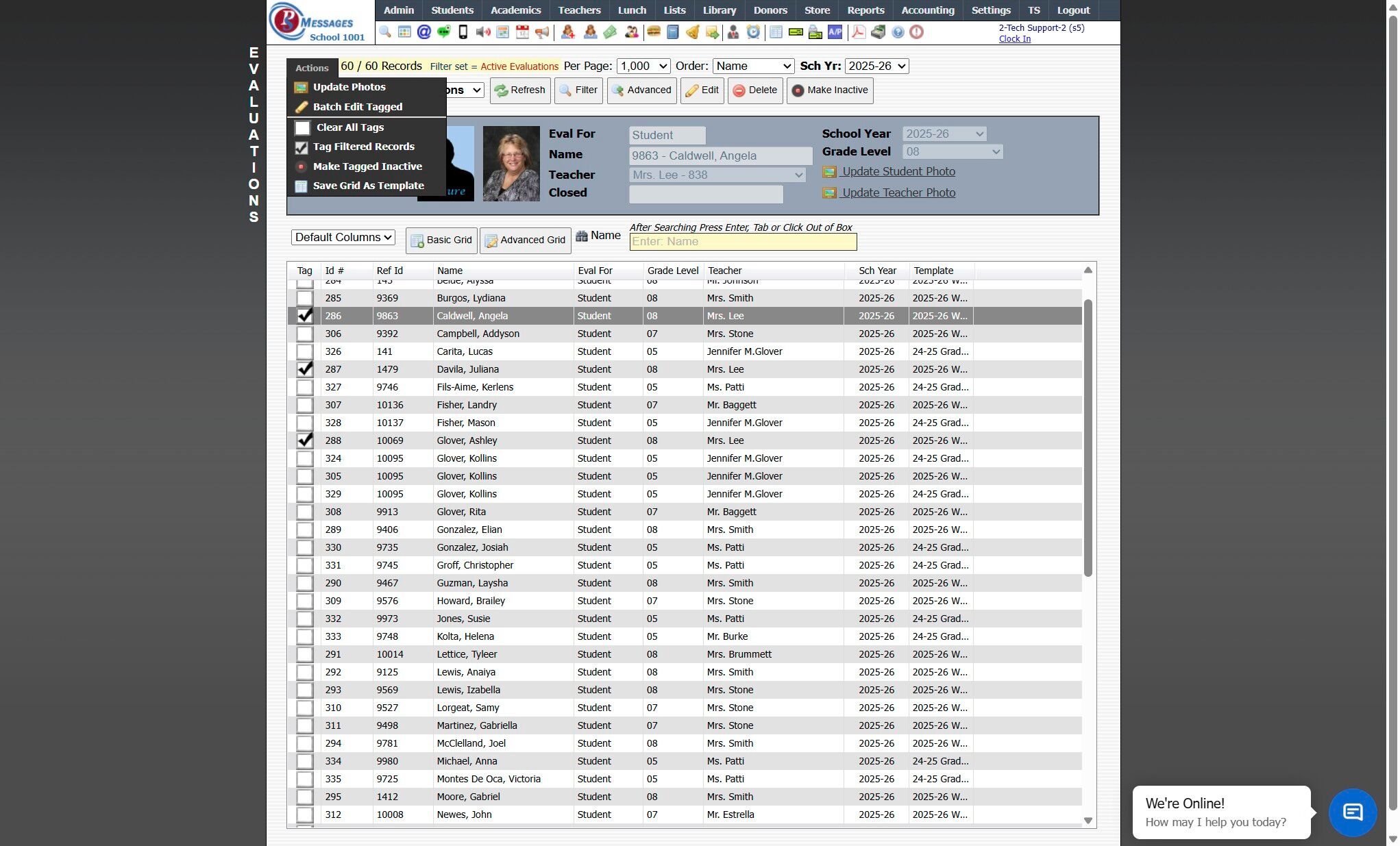Screen dimensions: 1400x846
Task: Click the magnifying glass search icon
Action: tap(385, 32)
